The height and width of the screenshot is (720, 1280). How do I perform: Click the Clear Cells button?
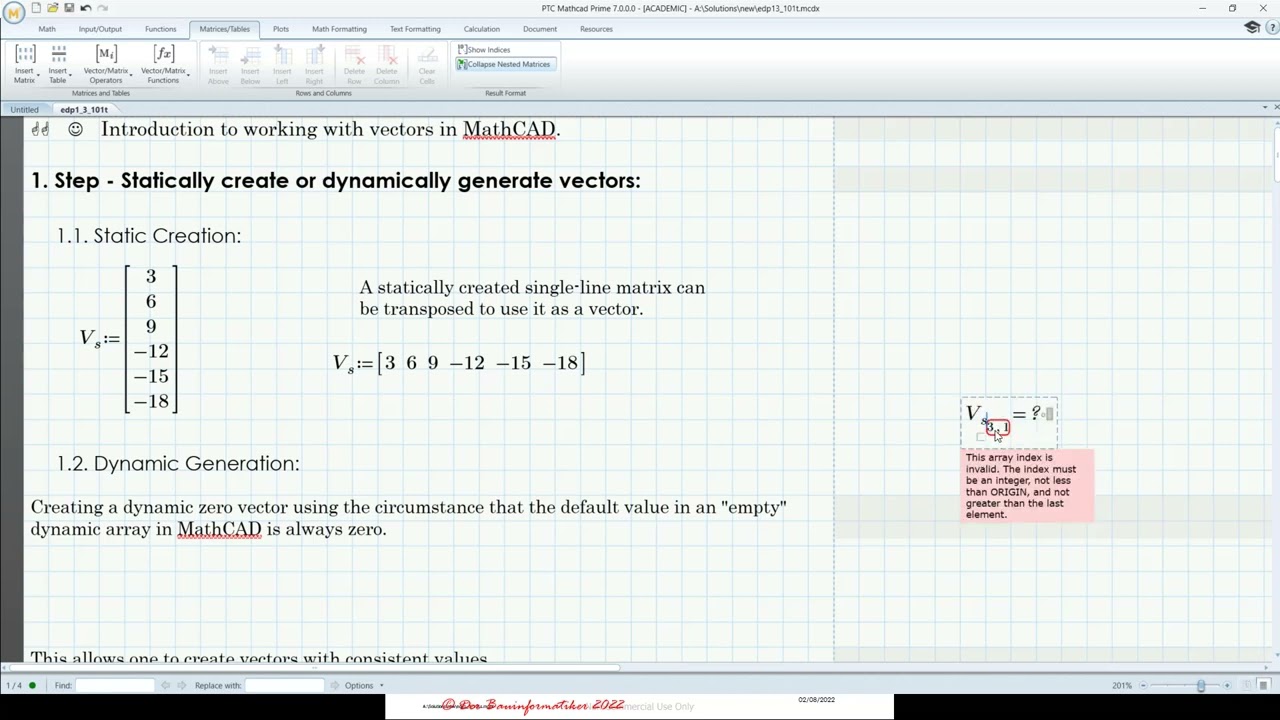pyautogui.click(x=427, y=66)
